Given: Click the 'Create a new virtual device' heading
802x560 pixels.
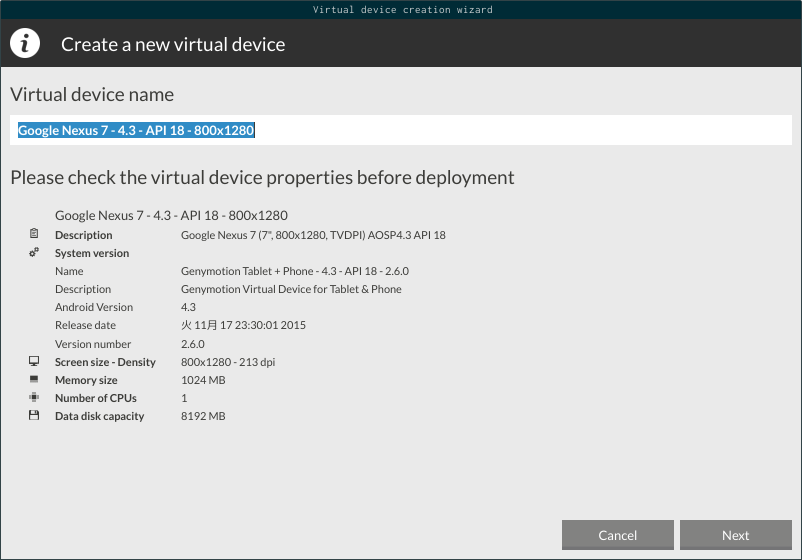Looking at the screenshot, I should [x=173, y=44].
